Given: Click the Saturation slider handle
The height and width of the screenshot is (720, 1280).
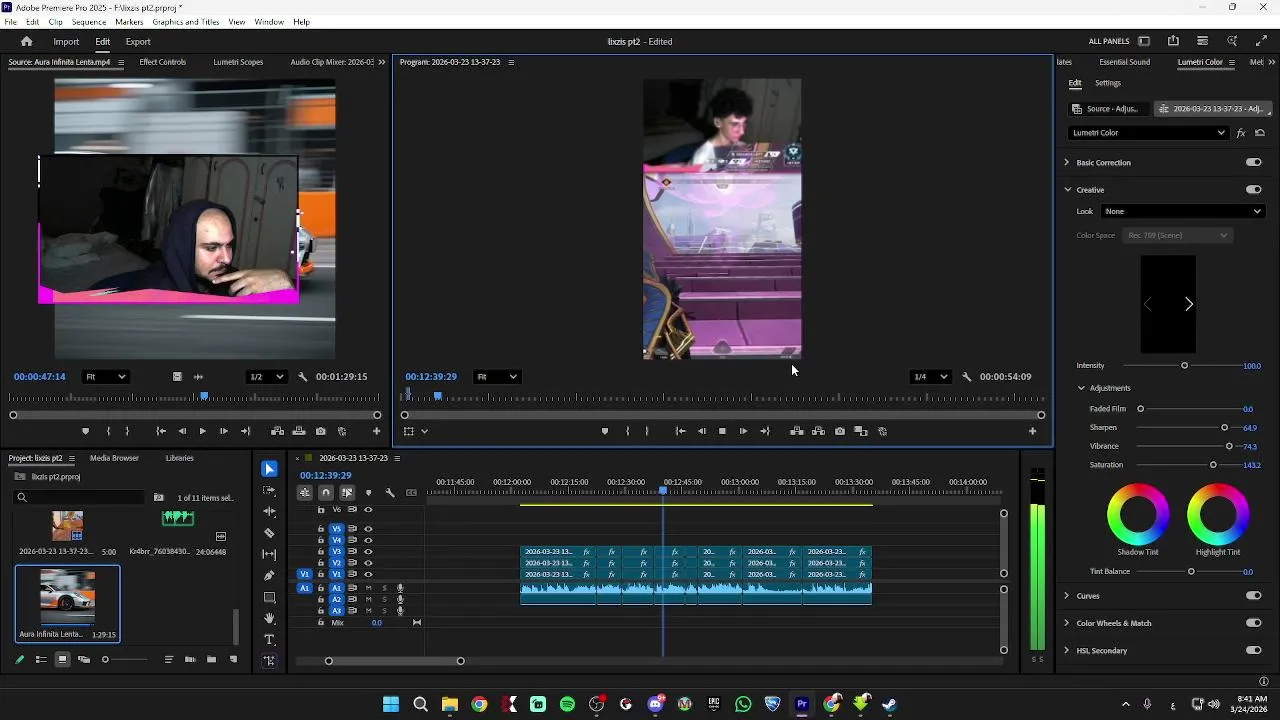Looking at the screenshot, I should pos(1213,465).
